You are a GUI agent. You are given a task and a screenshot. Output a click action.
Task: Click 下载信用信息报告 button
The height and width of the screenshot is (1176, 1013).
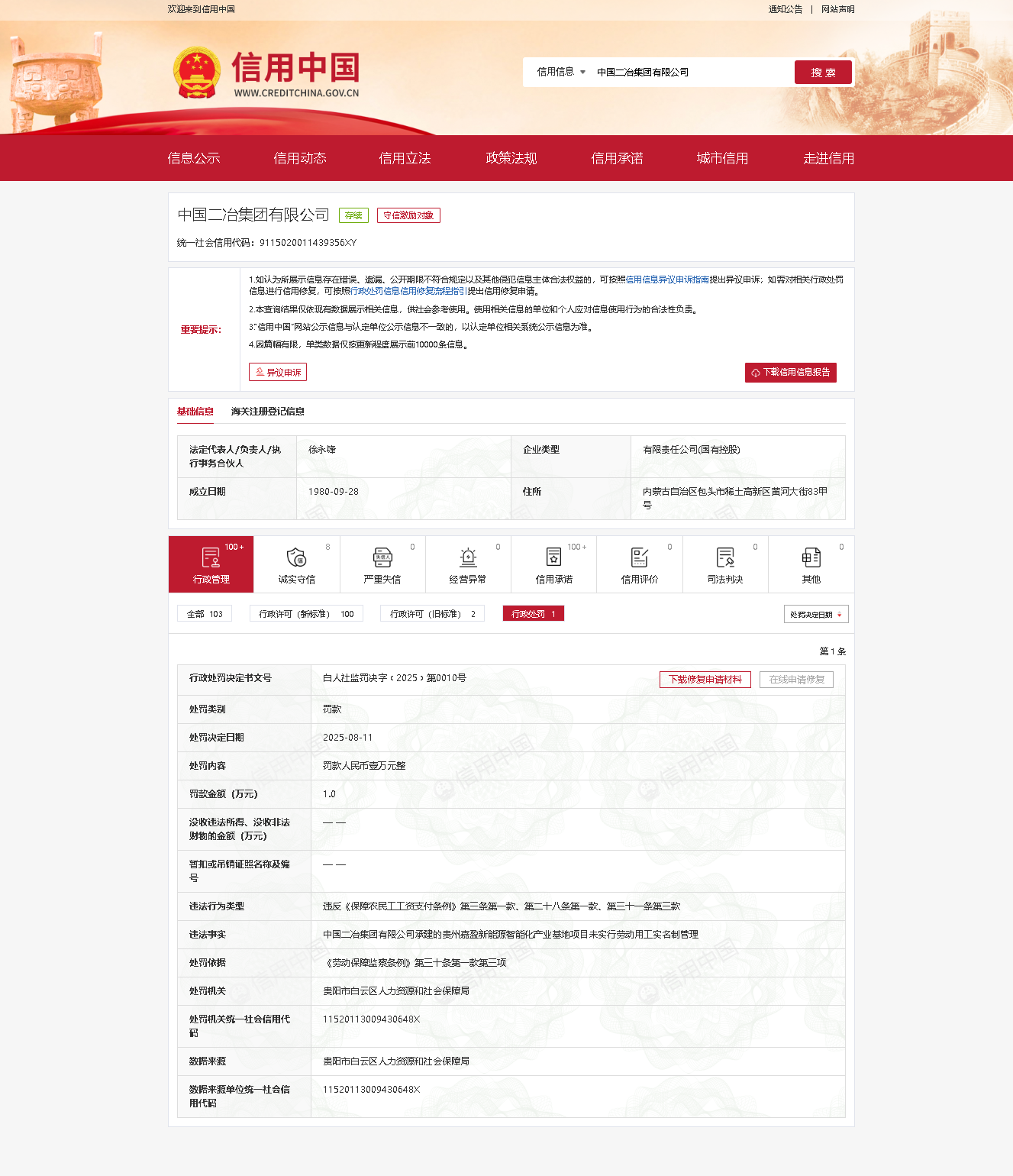click(x=791, y=372)
